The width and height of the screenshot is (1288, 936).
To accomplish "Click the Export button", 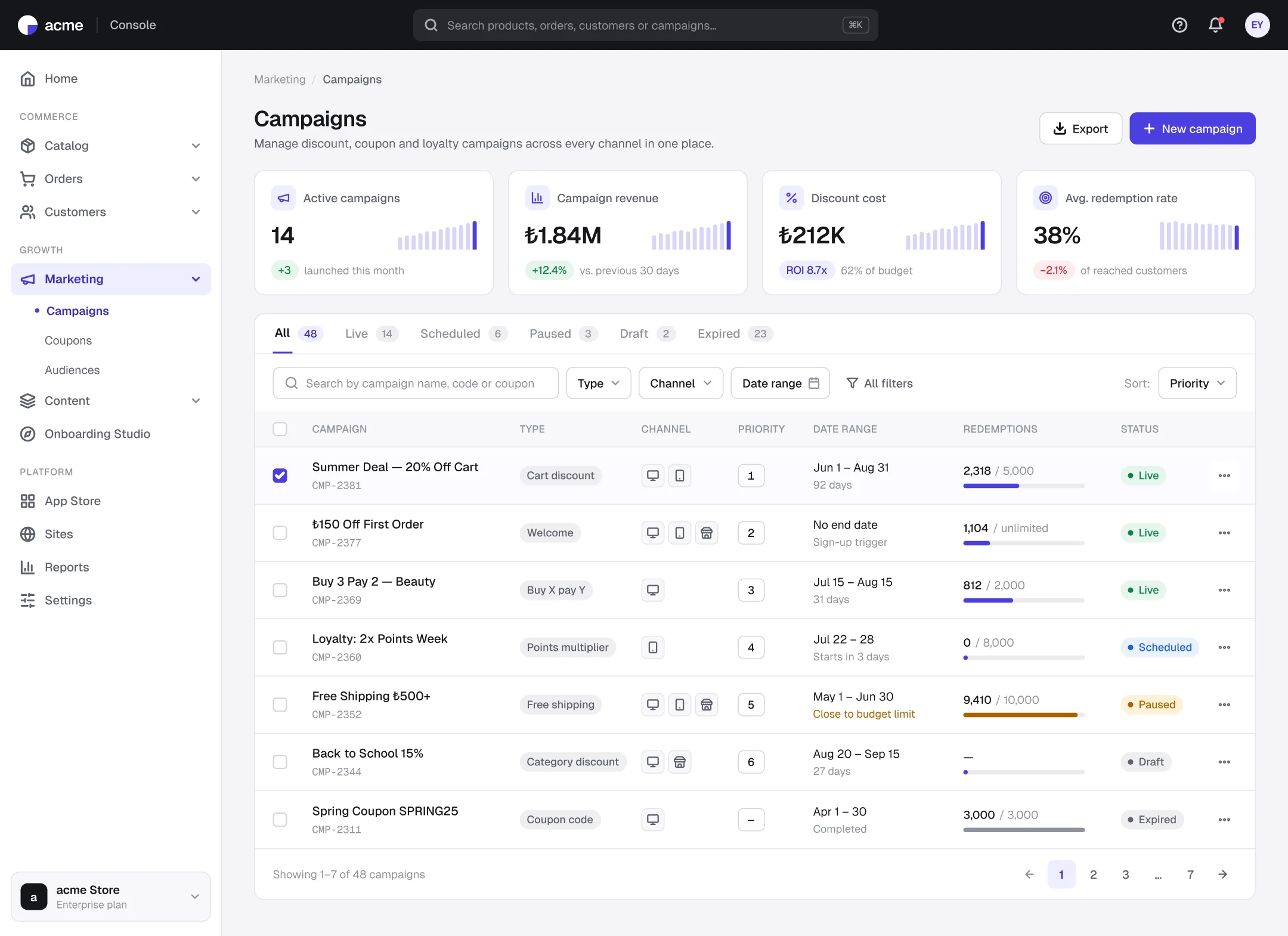I will click(x=1080, y=128).
